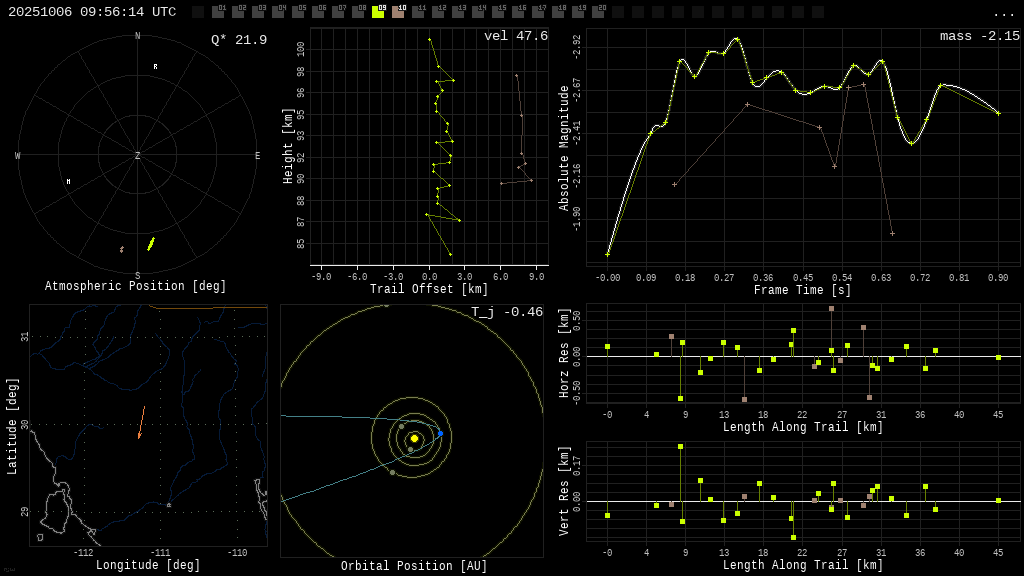Click the last yellow point in the Horz Res plot
The image size is (1024, 576).
tap(998, 357)
